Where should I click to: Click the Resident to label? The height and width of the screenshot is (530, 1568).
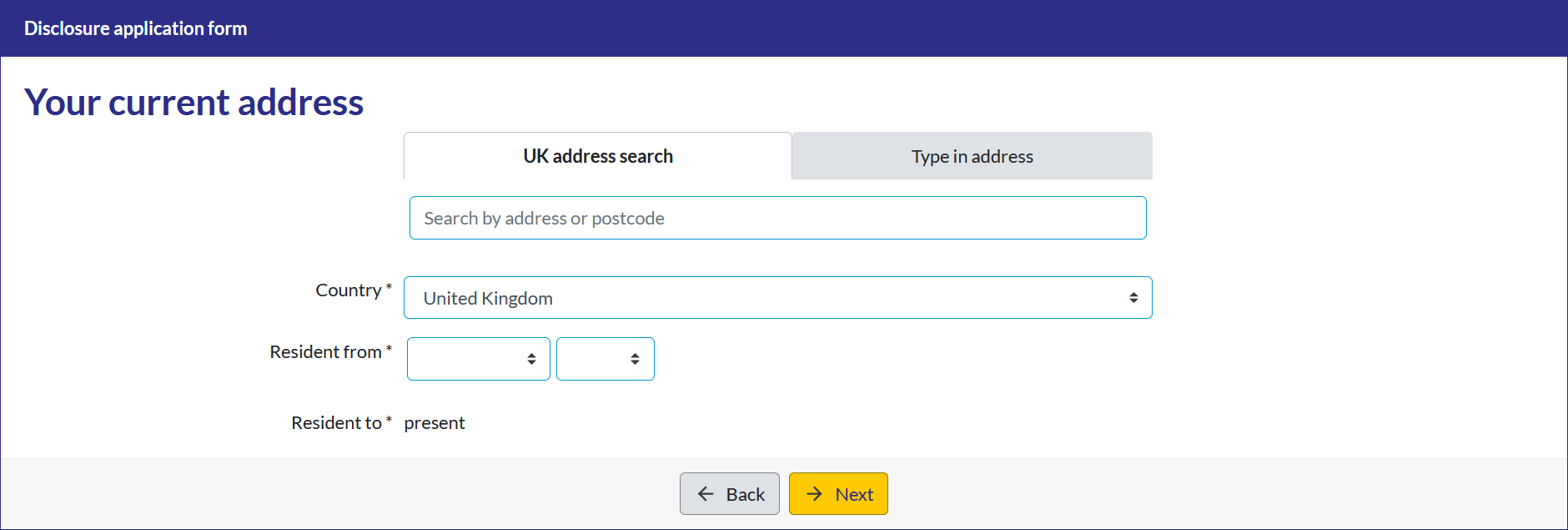(x=342, y=422)
